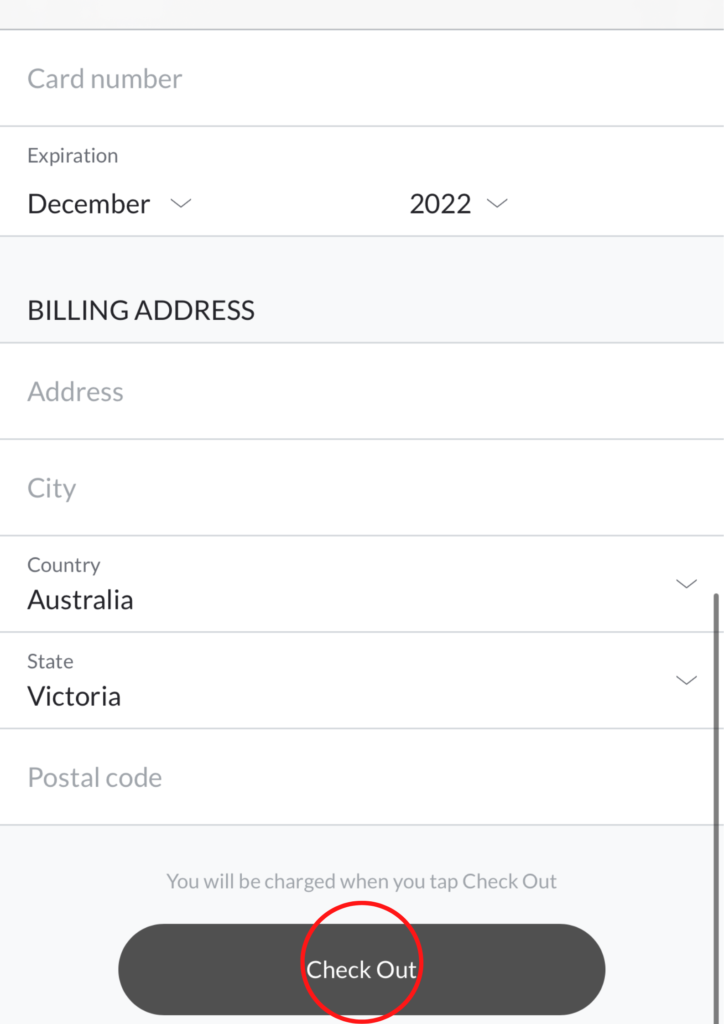This screenshot has width=724, height=1024.
Task: Click the chevron next to December
Action: pos(180,203)
